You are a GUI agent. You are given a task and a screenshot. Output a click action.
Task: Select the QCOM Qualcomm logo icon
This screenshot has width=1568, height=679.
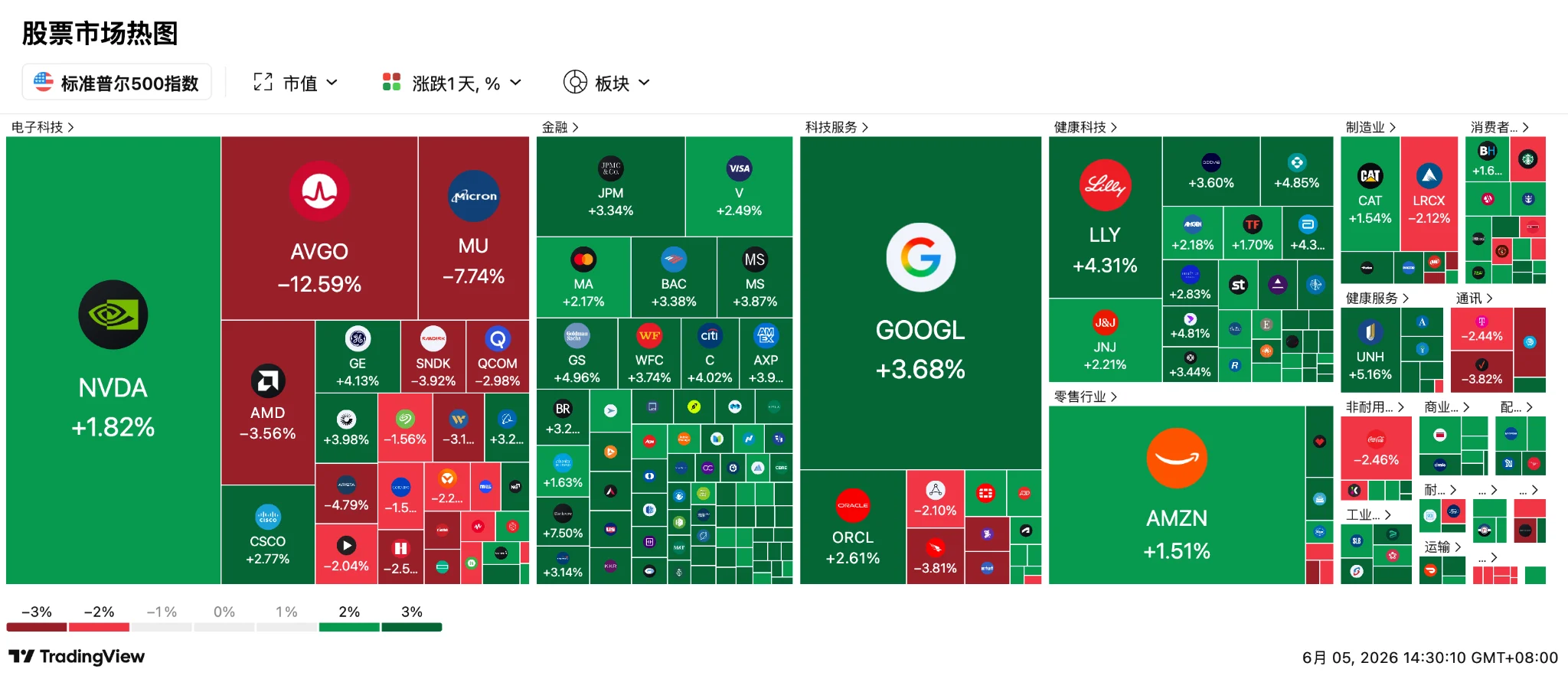point(498,338)
